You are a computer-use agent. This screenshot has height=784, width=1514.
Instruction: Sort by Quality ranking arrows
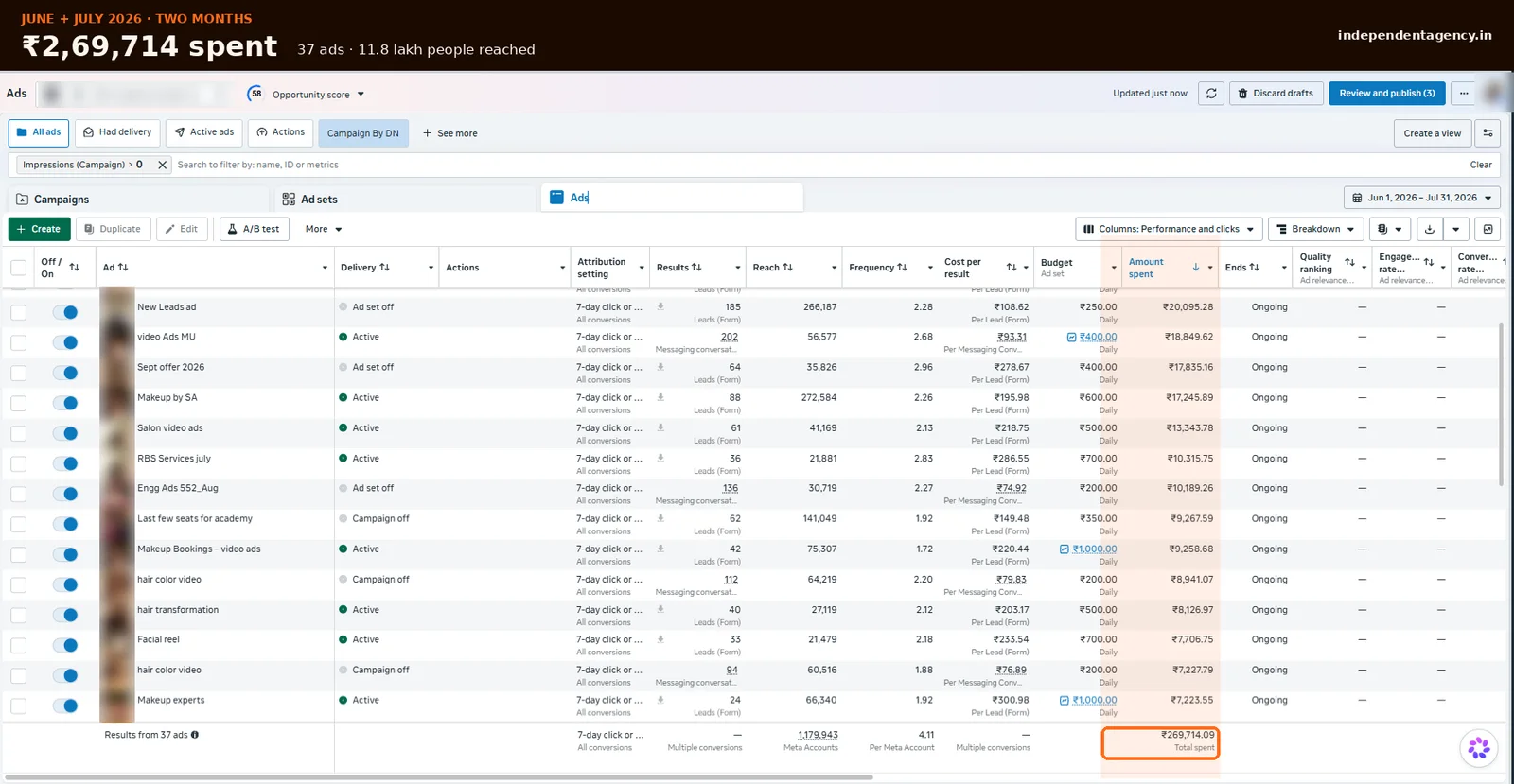point(1349,262)
